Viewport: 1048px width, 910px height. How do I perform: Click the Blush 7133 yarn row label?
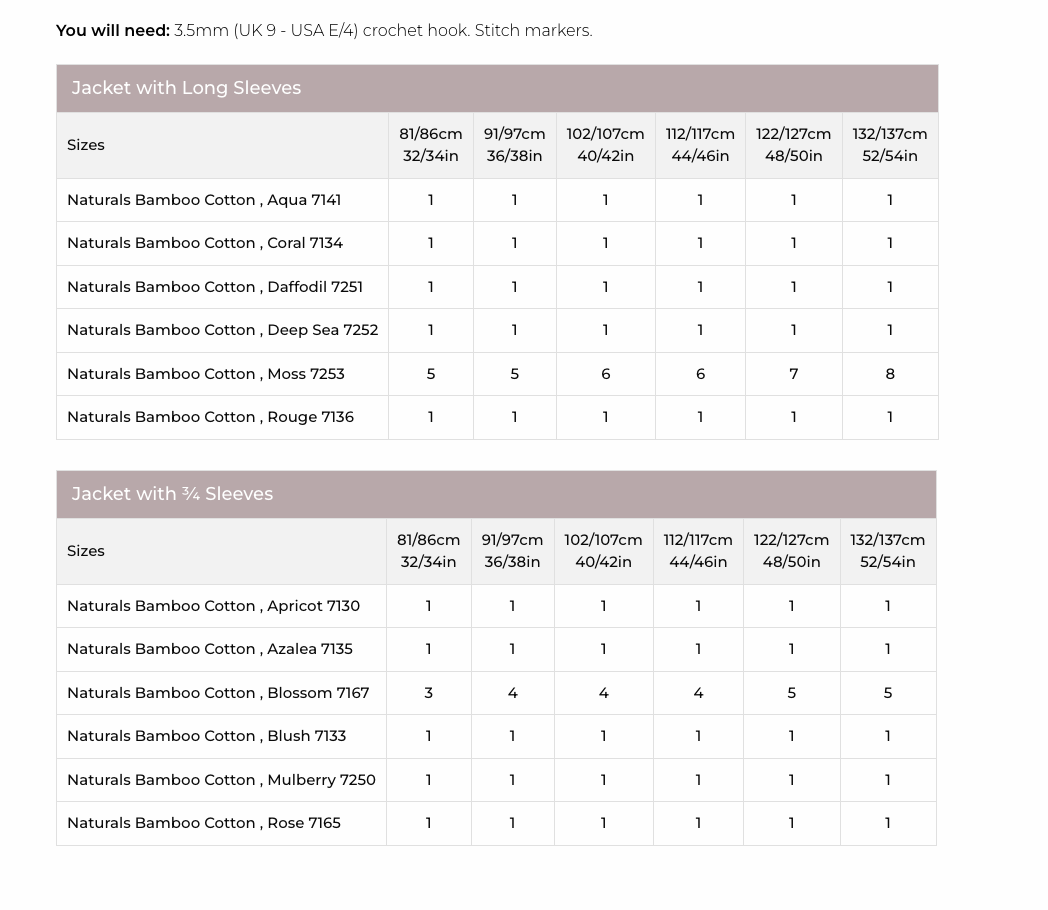click(x=206, y=736)
